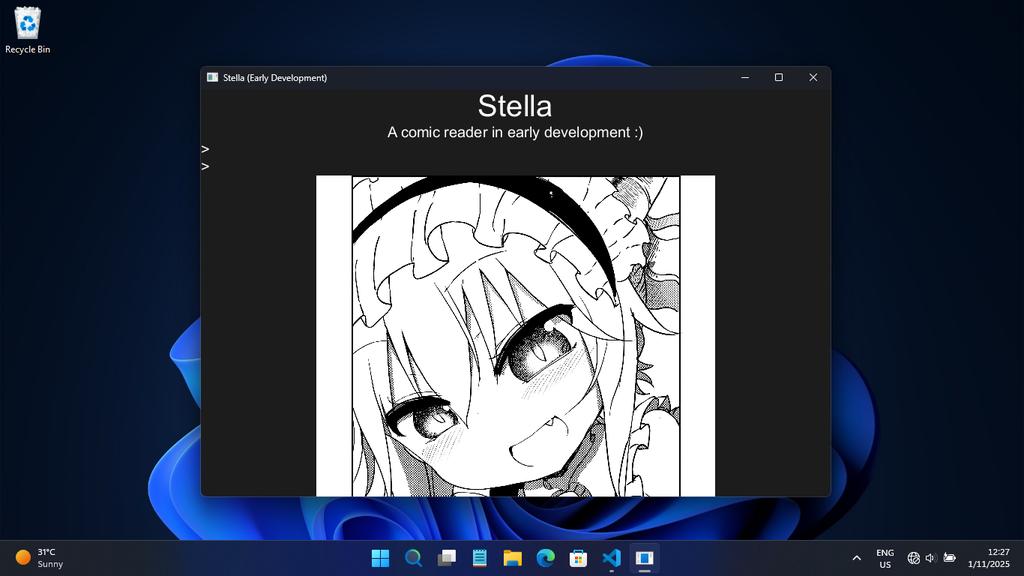
Task: Maximize the Stella window
Action: [779, 77]
